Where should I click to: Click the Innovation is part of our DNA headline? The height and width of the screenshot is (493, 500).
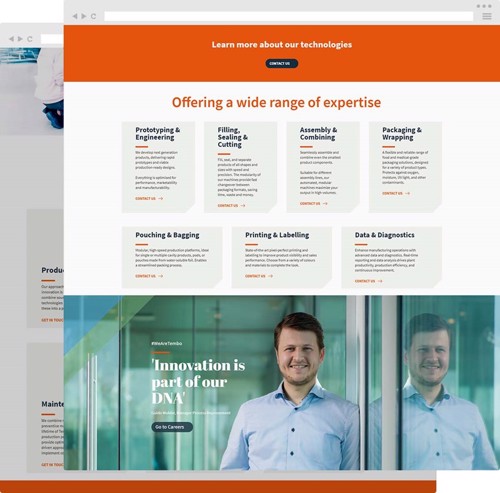tap(198, 381)
